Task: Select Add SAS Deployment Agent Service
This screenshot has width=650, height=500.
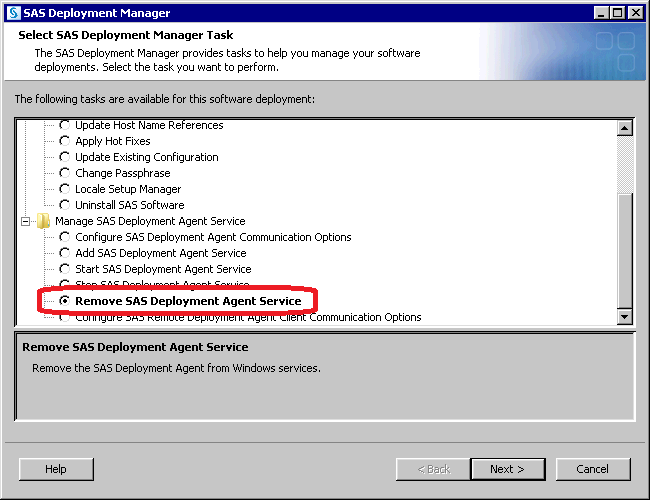Action: 65,253
